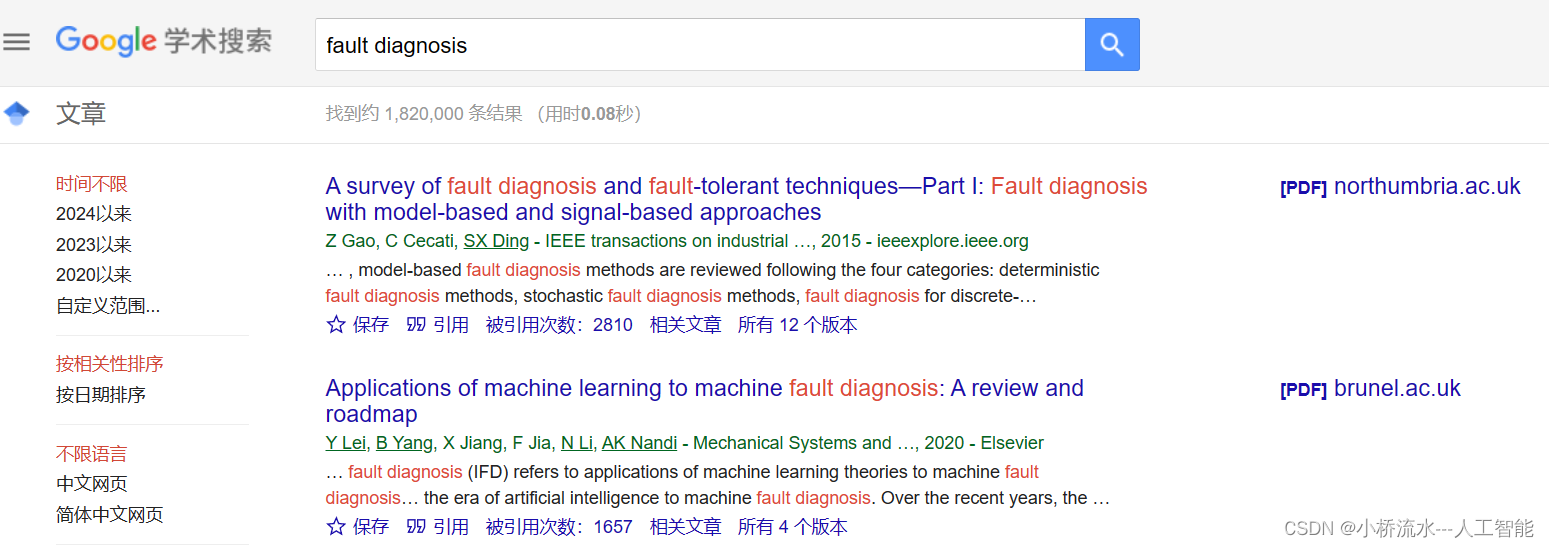Click the blue search magnifier button
The image size is (1549, 548).
(1111, 45)
